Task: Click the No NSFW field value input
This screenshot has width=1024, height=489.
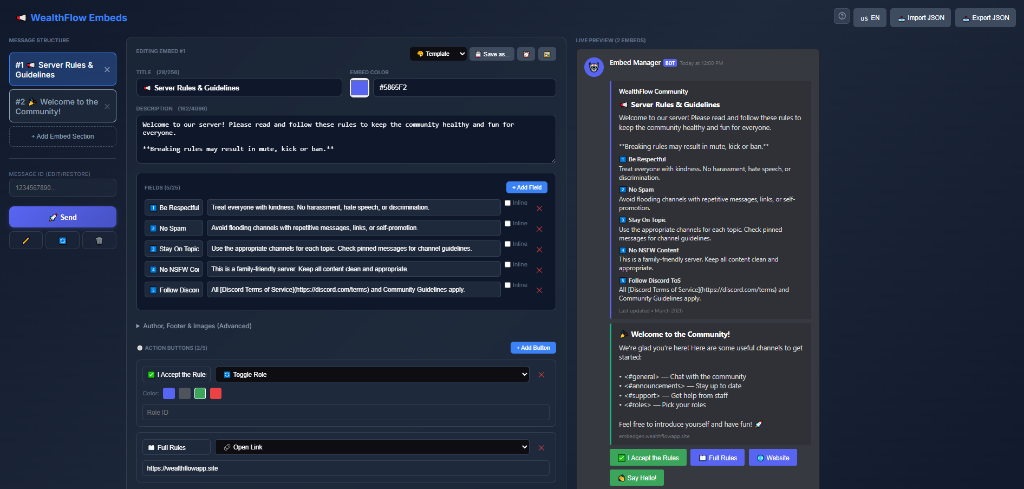Action: point(353,269)
